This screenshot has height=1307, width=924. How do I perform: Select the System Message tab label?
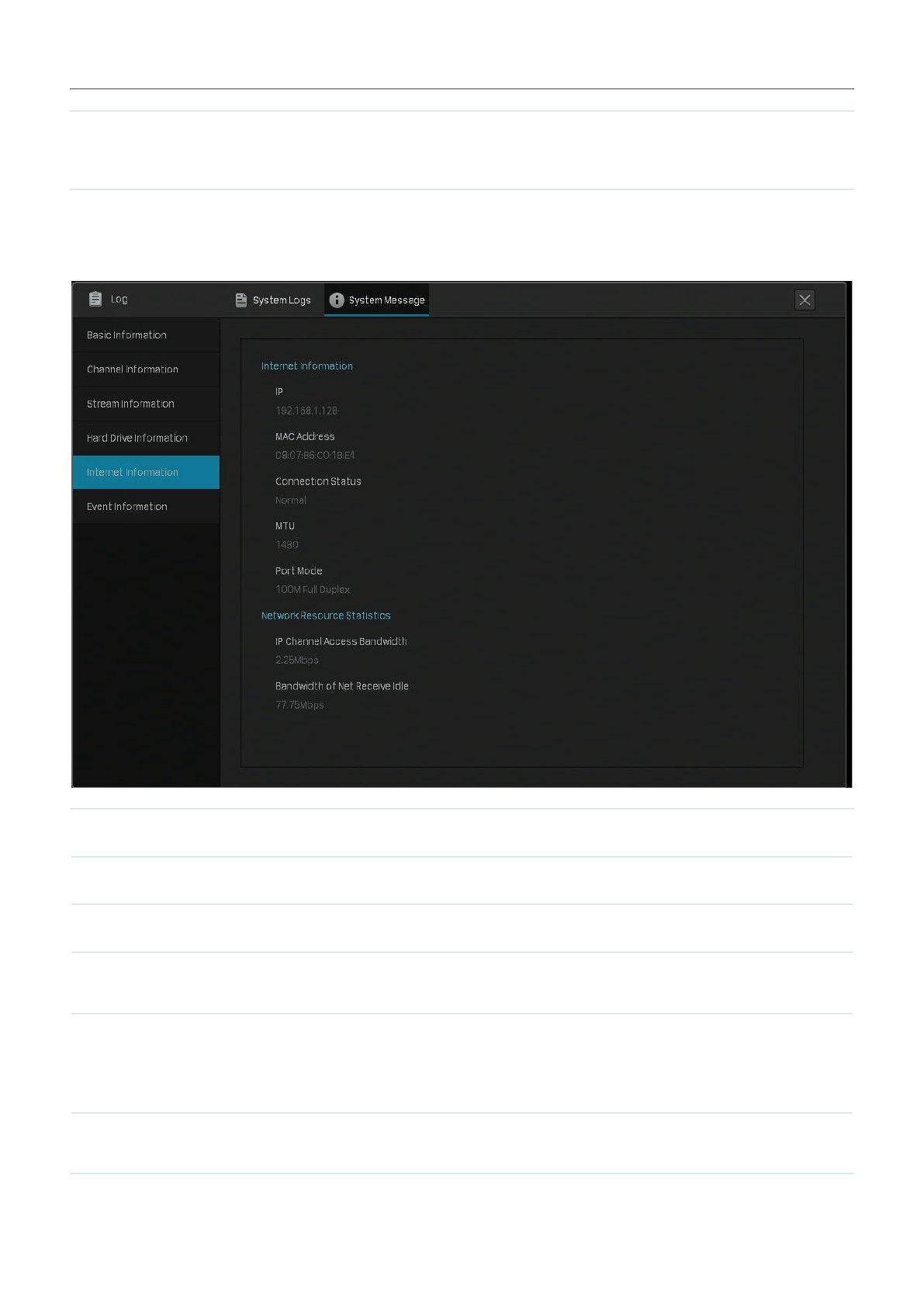[x=386, y=300]
